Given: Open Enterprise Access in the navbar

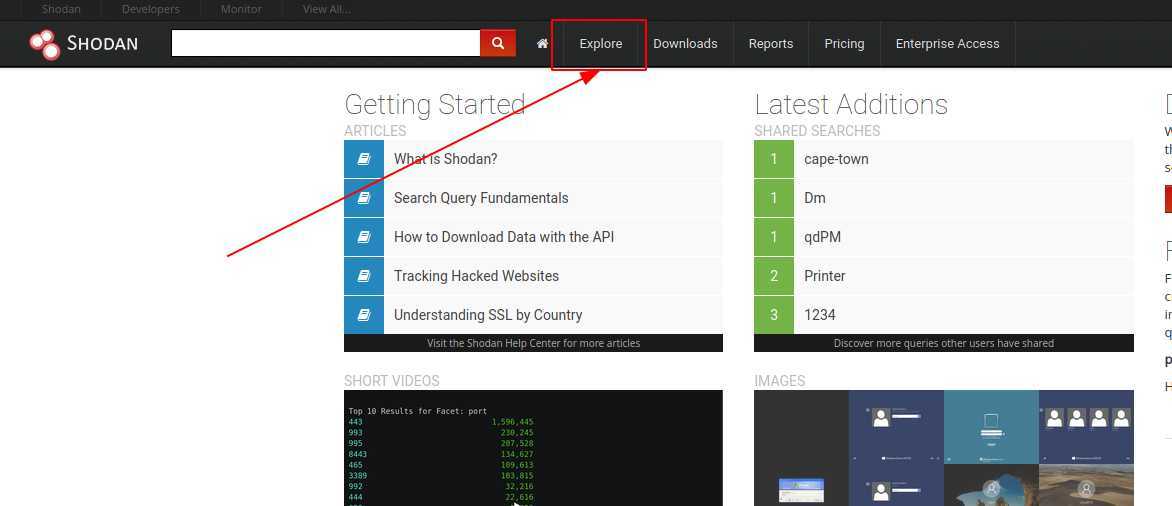Looking at the screenshot, I should (x=947, y=44).
